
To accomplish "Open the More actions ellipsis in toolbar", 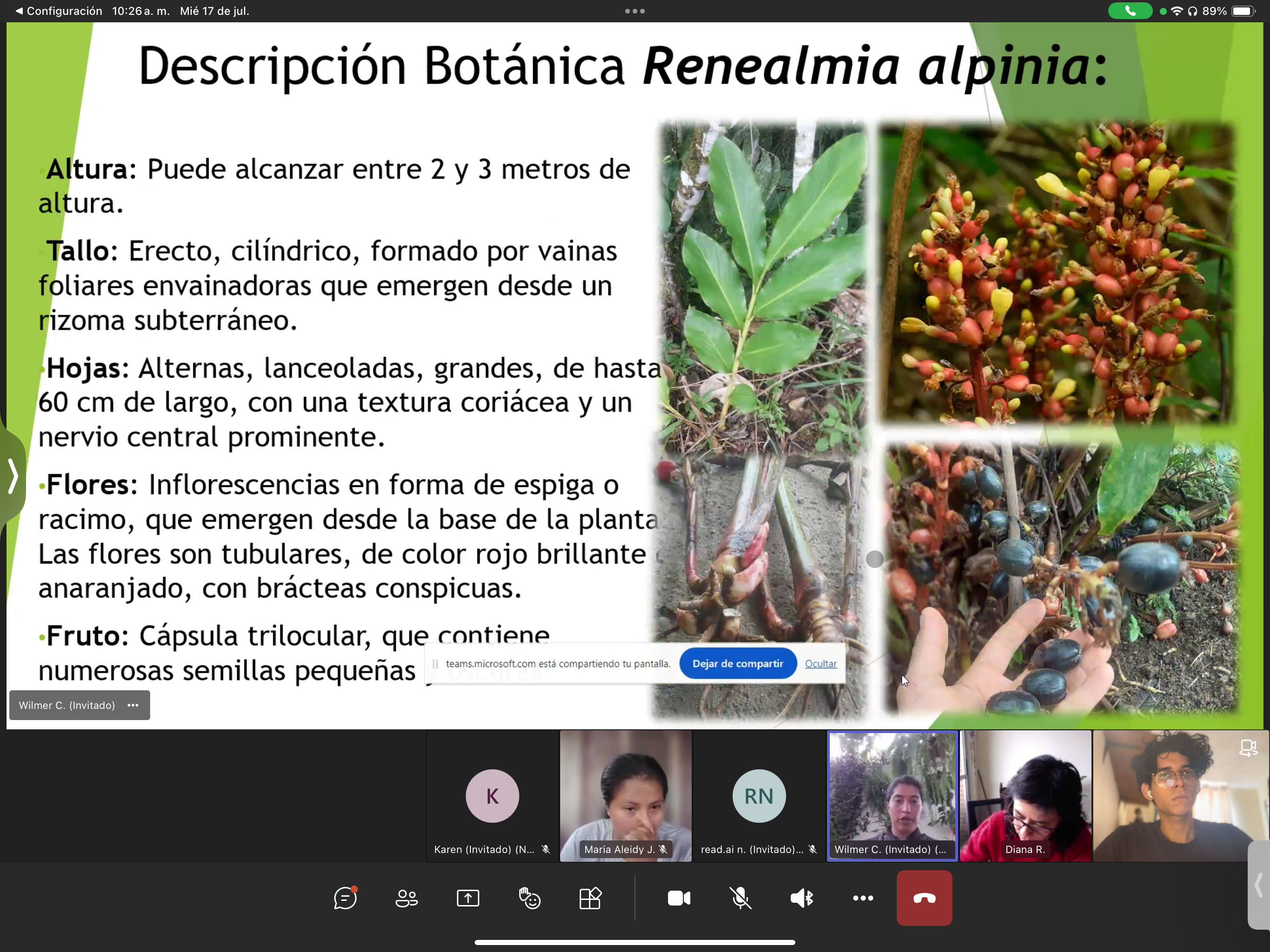I will point(863,898).
